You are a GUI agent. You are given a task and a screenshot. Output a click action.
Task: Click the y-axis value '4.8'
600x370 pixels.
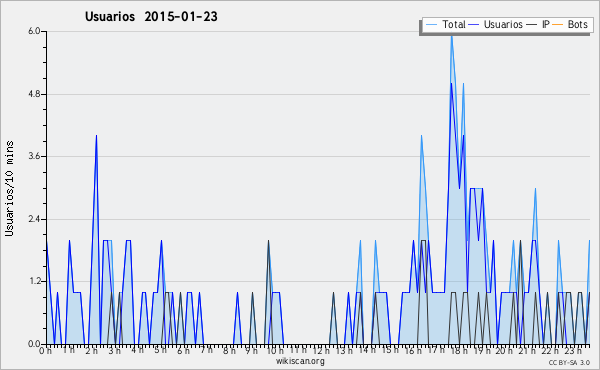pyautogui.click(x=34, y=94)
